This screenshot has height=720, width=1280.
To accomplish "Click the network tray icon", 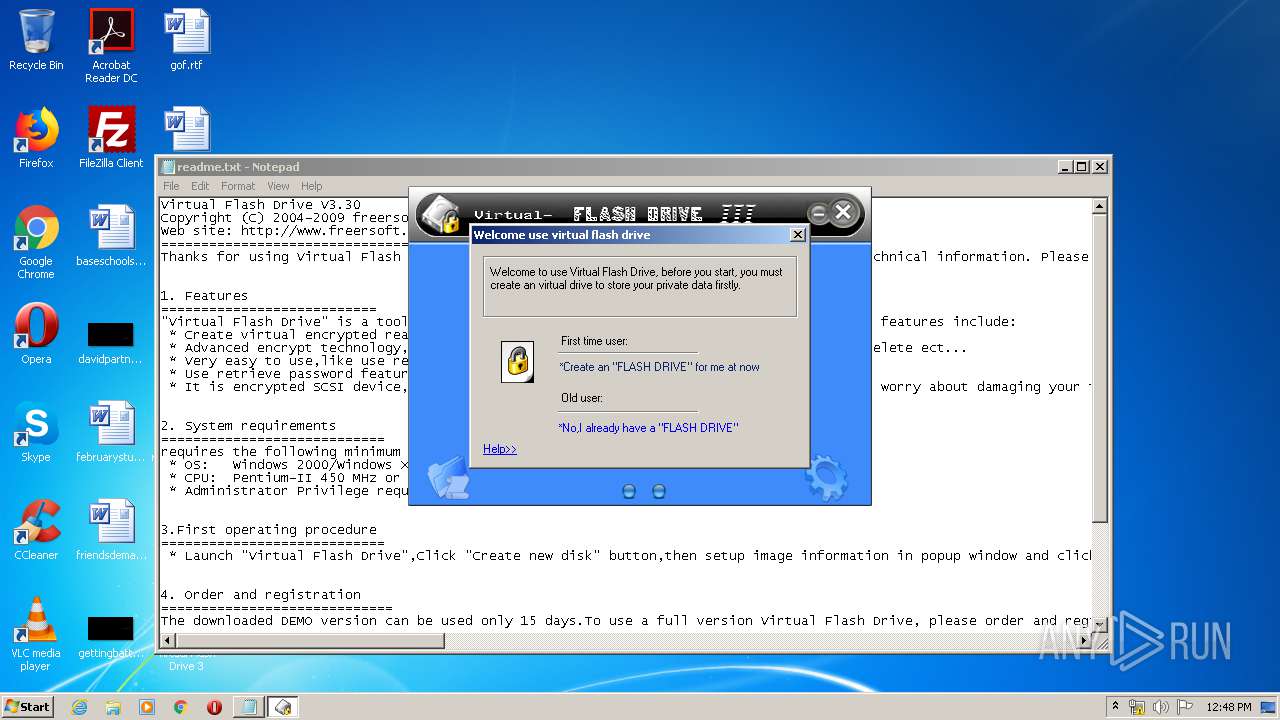I will pos(1137,707).
